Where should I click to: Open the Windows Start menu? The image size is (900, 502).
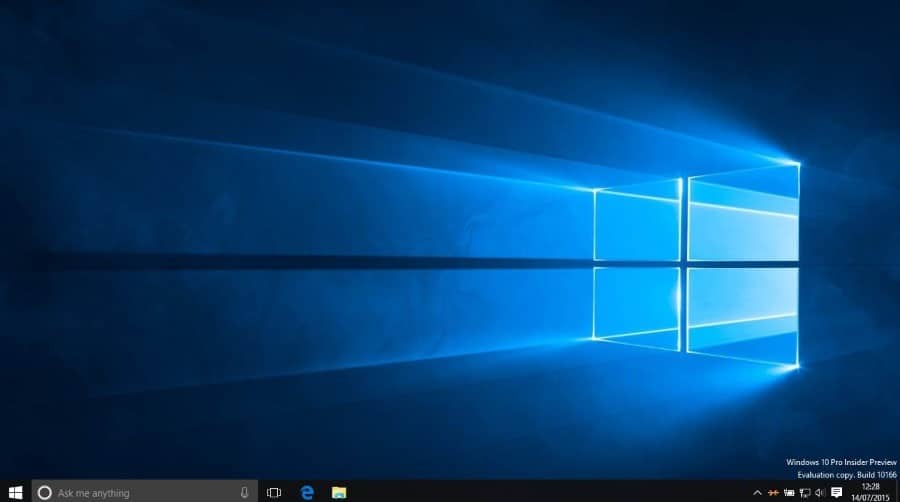pyautogui.click(x=15, y=492)
